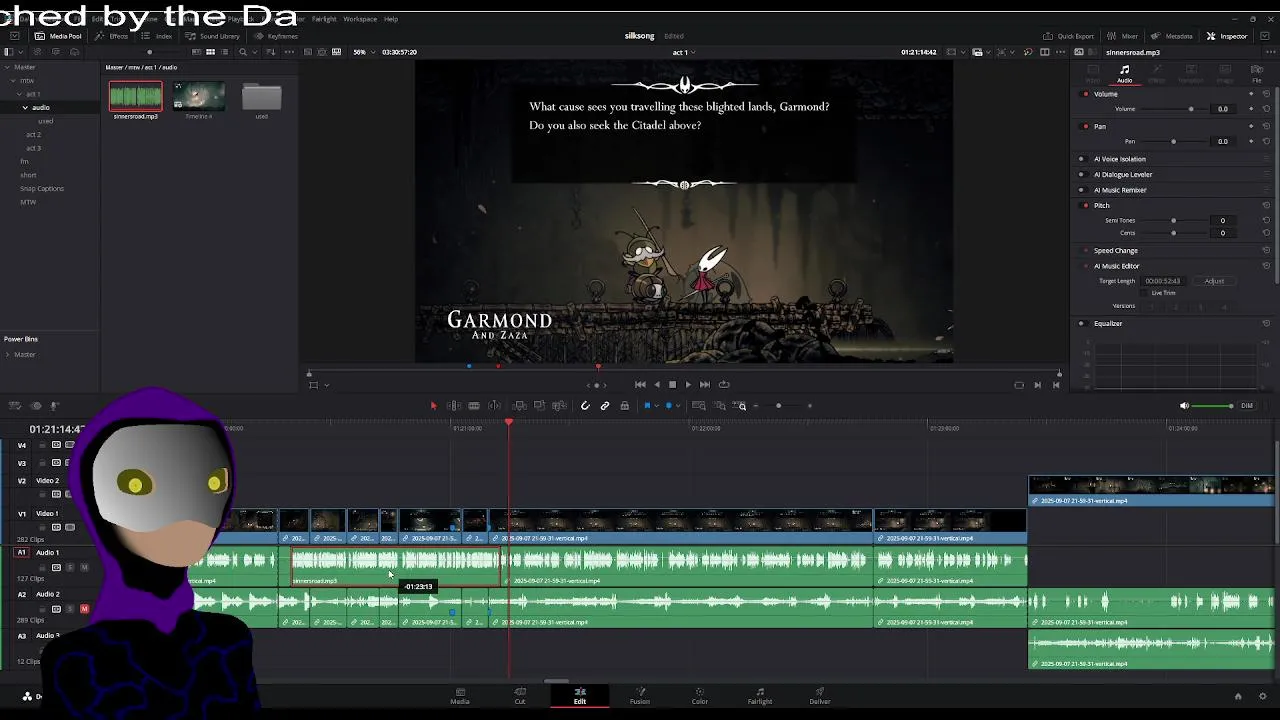Toggle the Pan section enable dot
The image size is (1280, 720).
1086,127
